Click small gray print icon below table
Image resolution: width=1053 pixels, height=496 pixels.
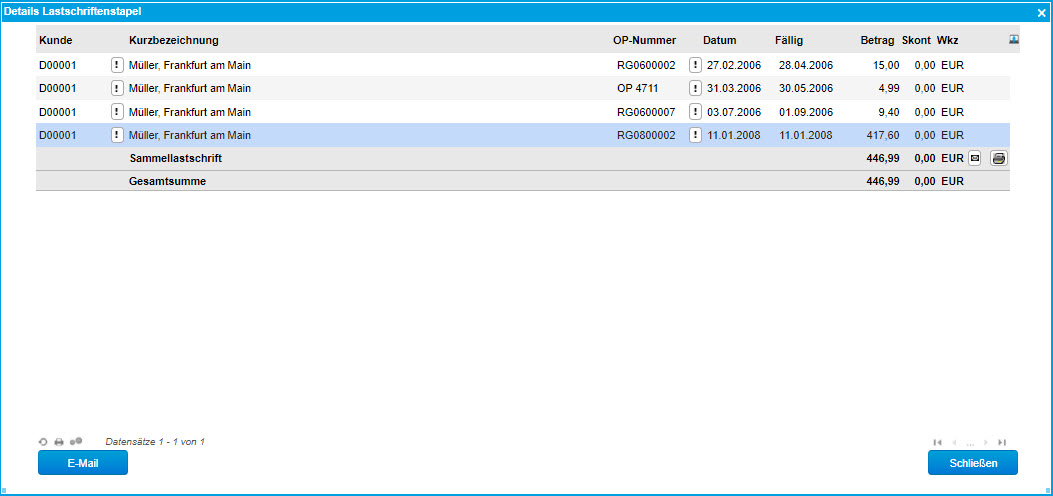(59, 442)
